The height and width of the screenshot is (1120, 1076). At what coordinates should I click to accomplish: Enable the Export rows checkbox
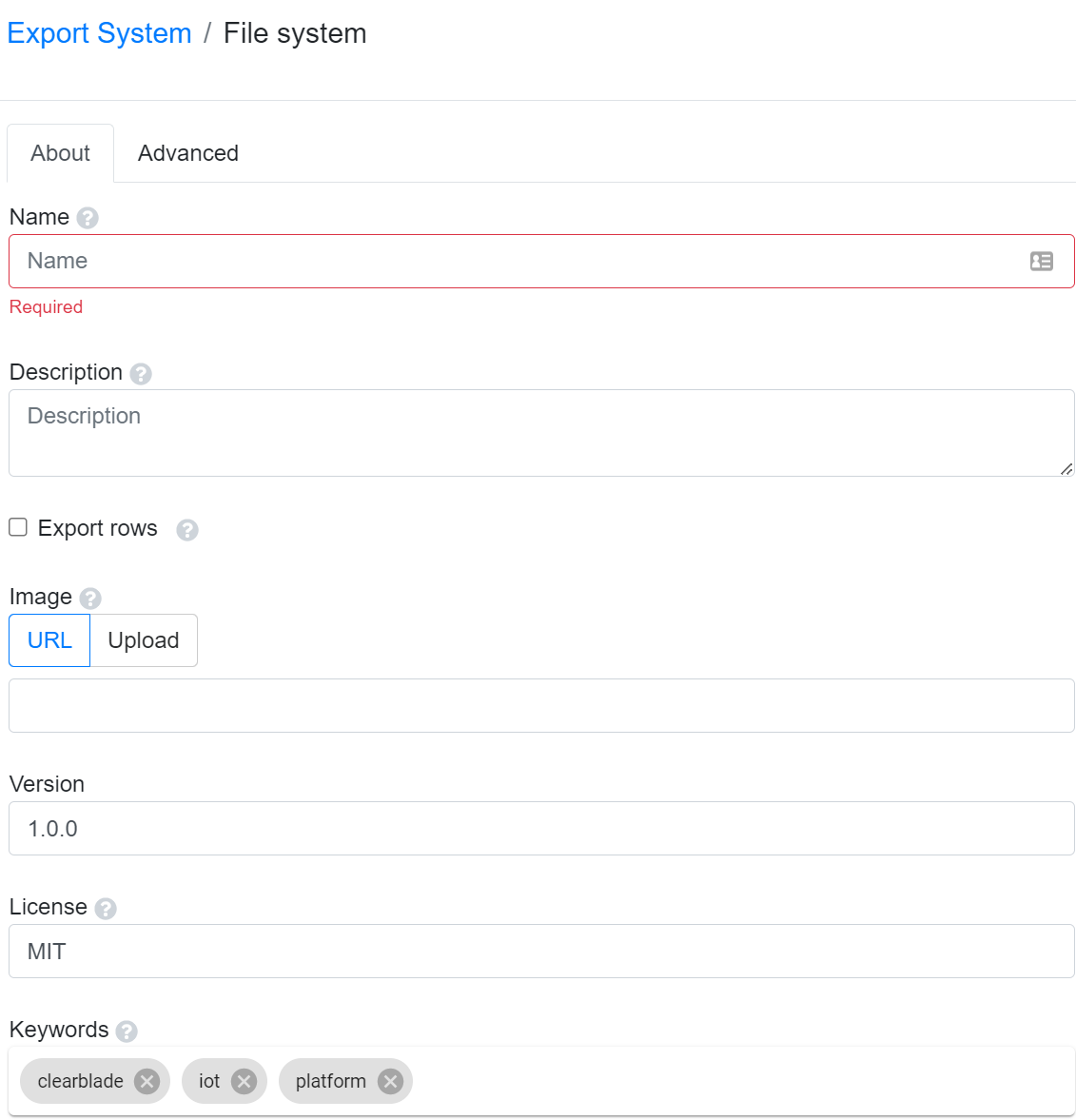(18, 527)
